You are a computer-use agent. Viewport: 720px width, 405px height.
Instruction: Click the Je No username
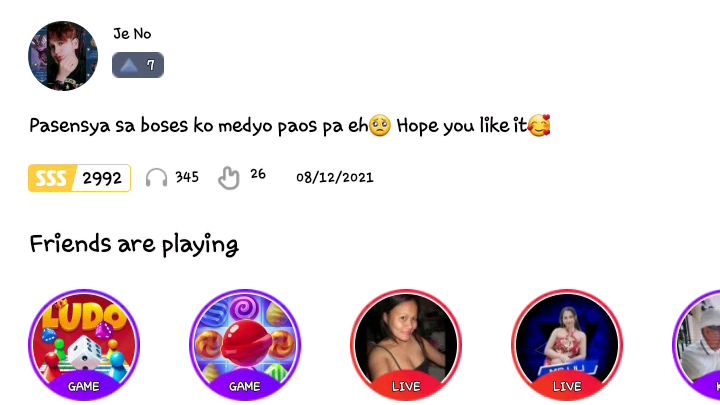[x=132, y=34]
